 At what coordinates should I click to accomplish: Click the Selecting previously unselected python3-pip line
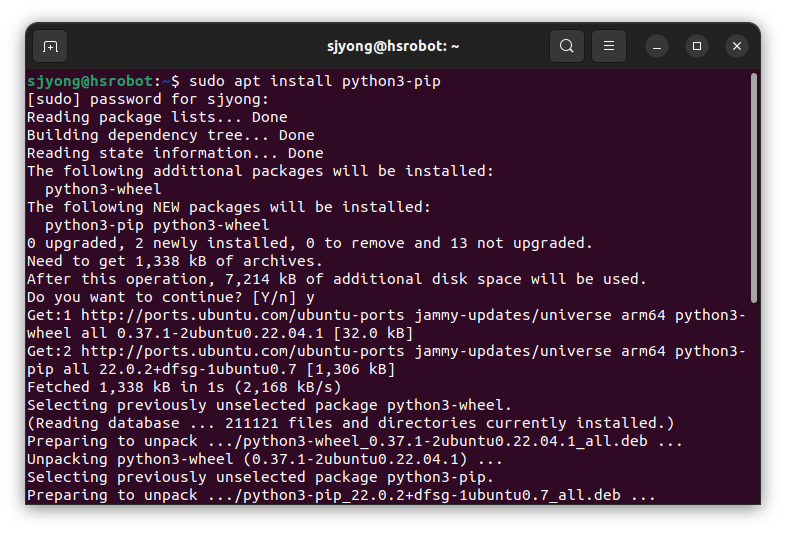(260, 477)
